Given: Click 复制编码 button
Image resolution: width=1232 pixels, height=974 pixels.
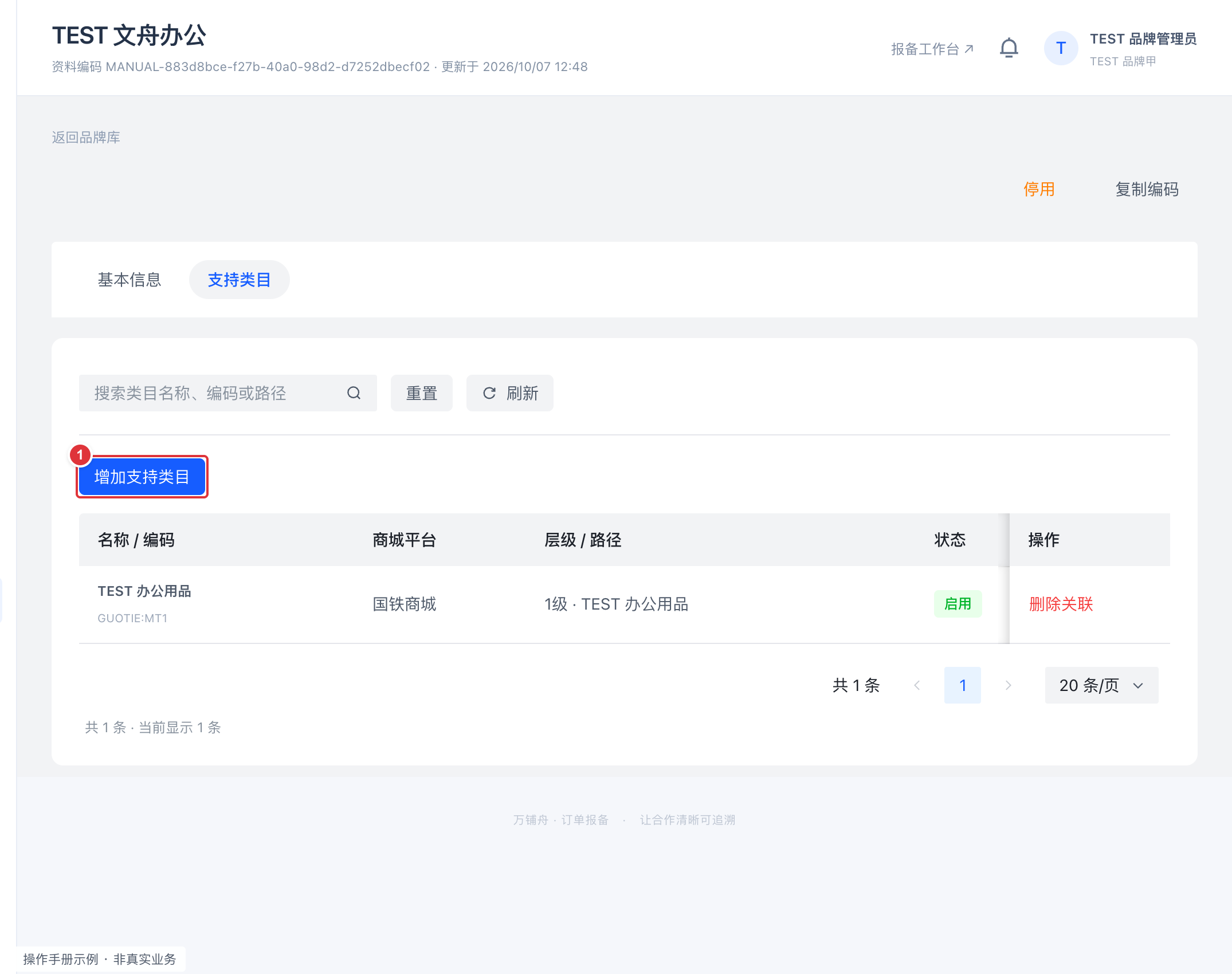Looking at the screenshot, I should [x=1147, y=189].
